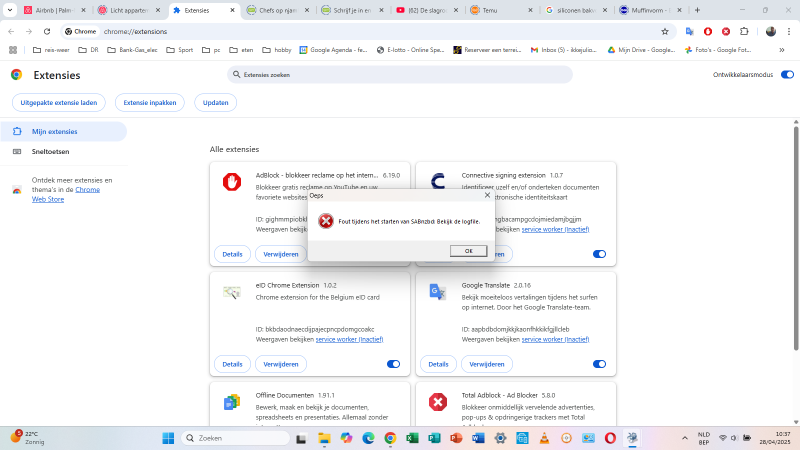This screenshot has width=800, height=450.
Task: Reload the page
Action: click(47, 32)
